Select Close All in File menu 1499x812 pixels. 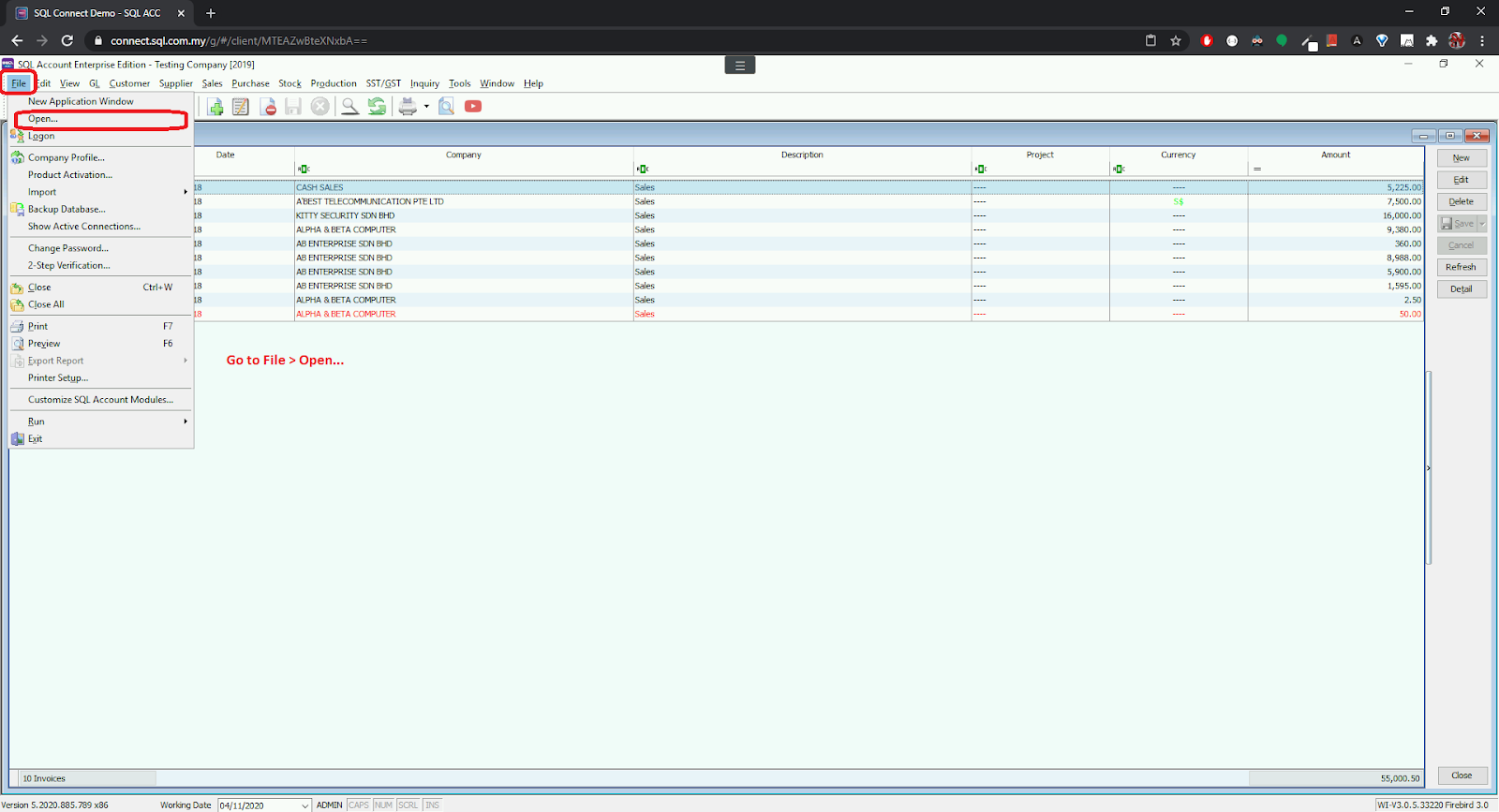click(101, 304)
